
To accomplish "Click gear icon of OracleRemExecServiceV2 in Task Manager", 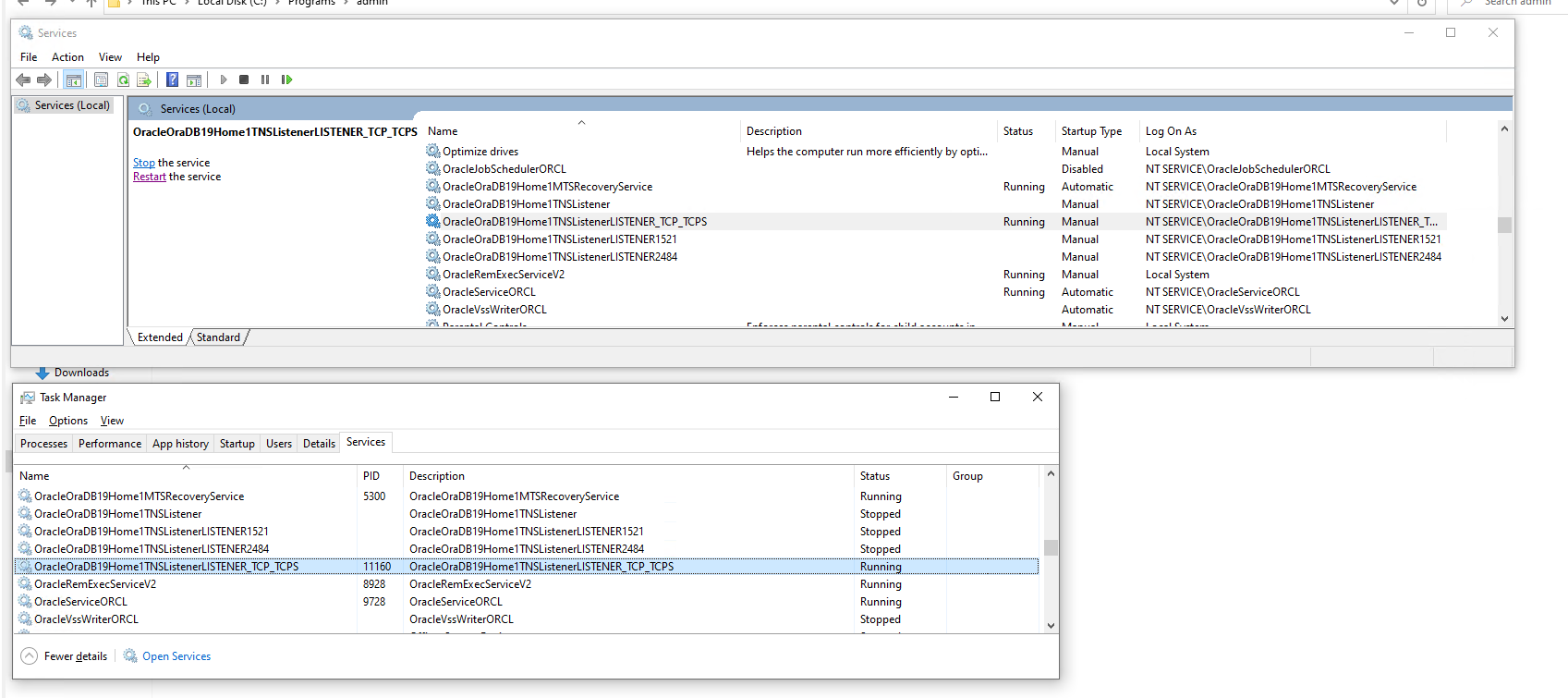I will (x=25, y=583).
